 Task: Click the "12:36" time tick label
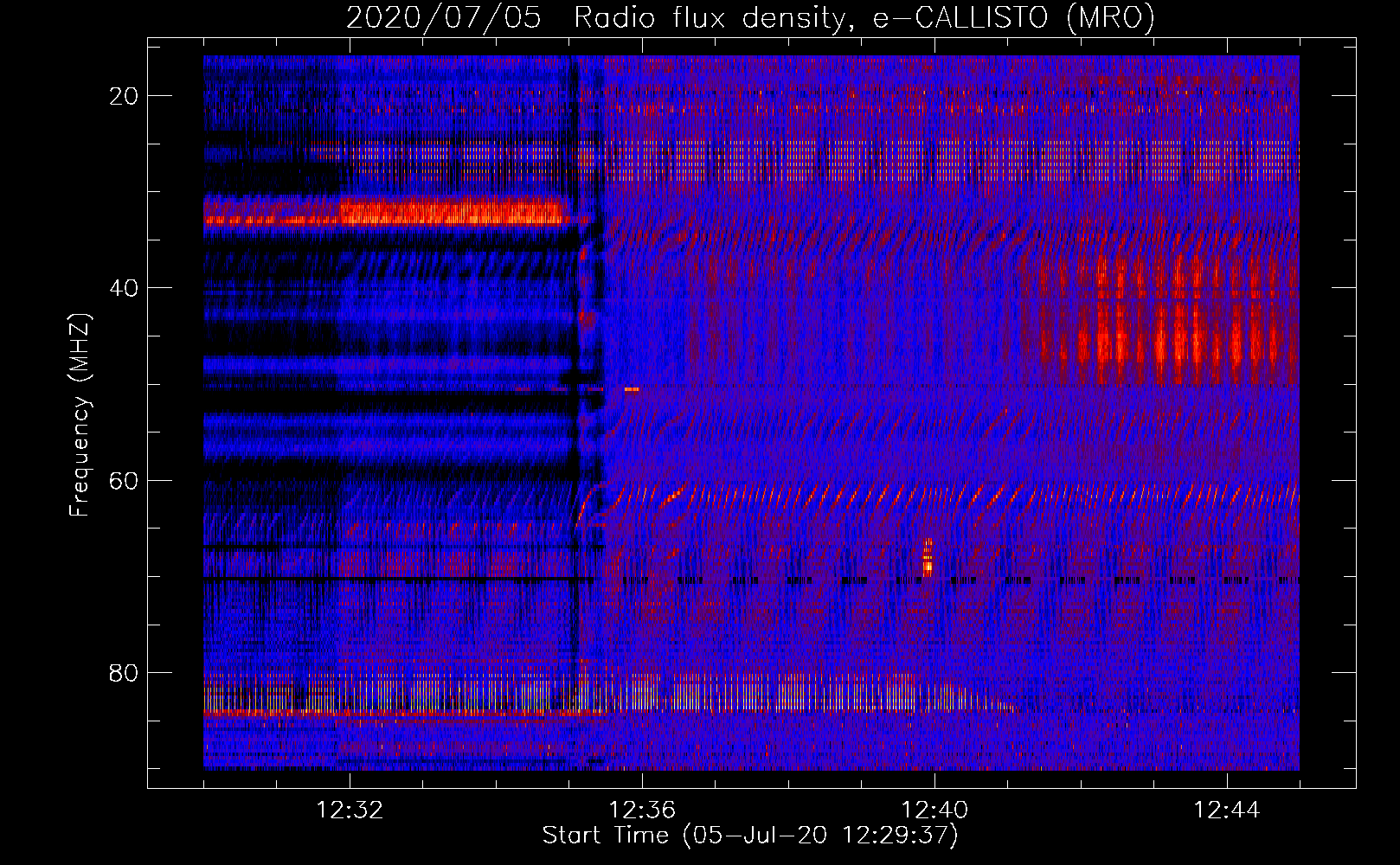click(x=642, y=811)
